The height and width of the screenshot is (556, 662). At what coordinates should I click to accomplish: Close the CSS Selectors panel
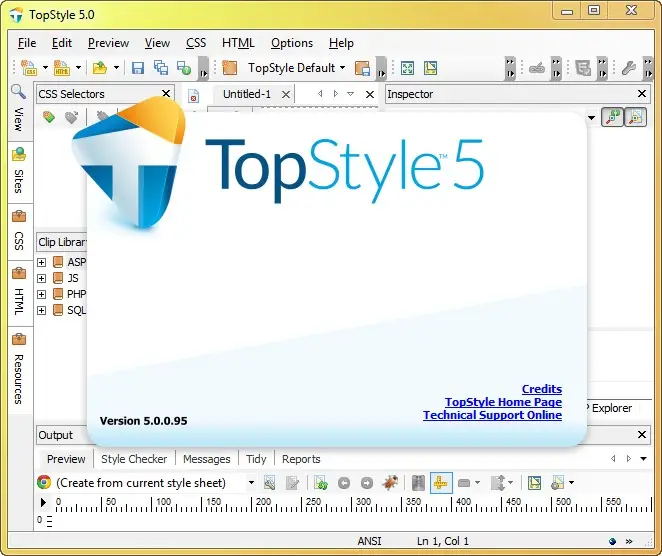tap(166, 94)
